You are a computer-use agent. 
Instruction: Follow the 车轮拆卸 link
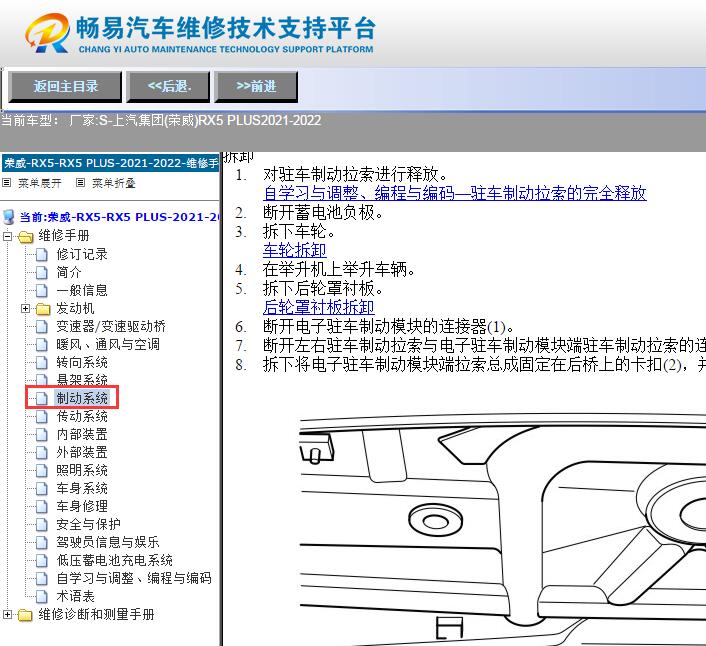coord(294,250)
